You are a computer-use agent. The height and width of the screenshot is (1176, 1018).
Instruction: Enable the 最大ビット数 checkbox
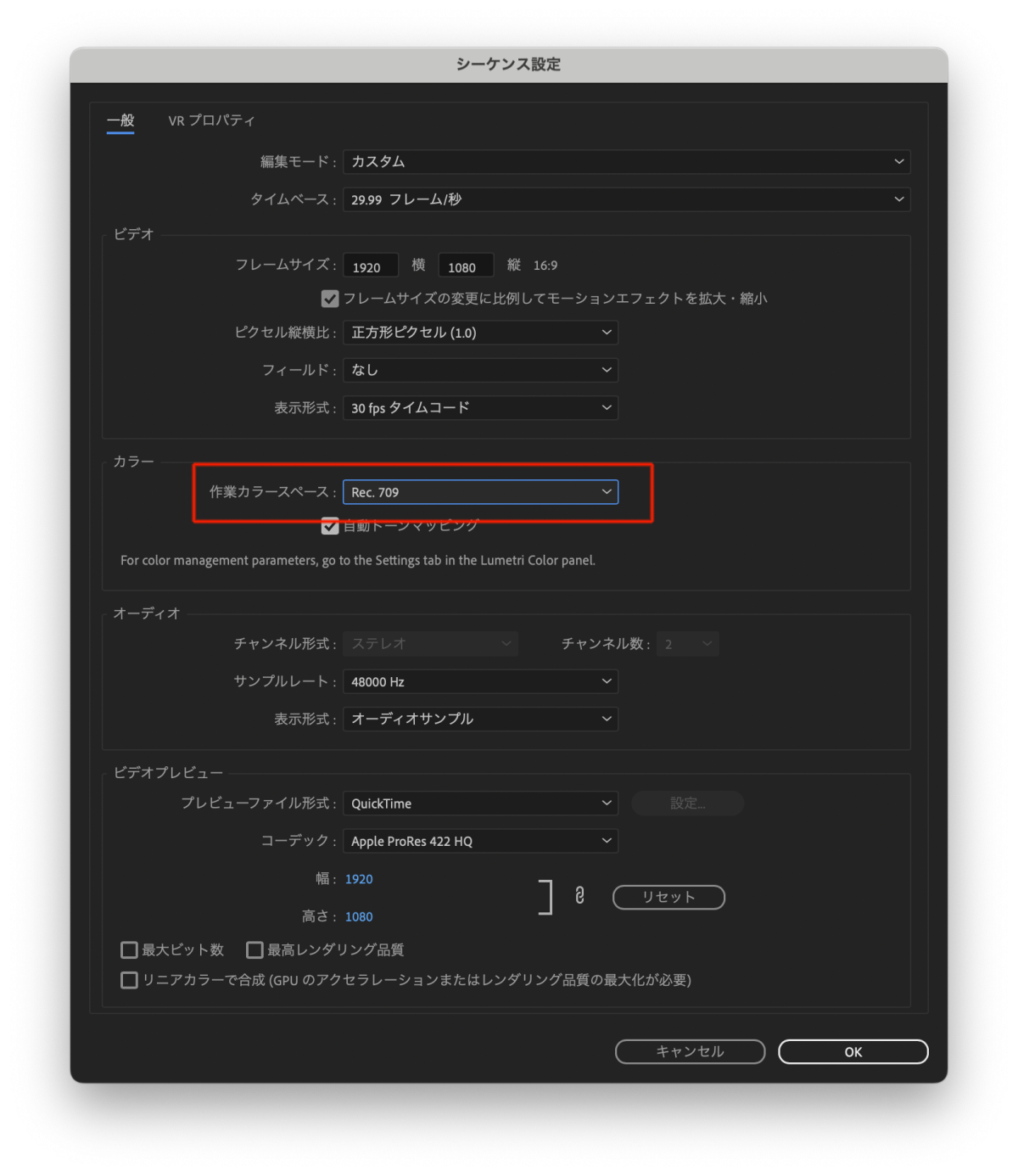coord(130,949)
